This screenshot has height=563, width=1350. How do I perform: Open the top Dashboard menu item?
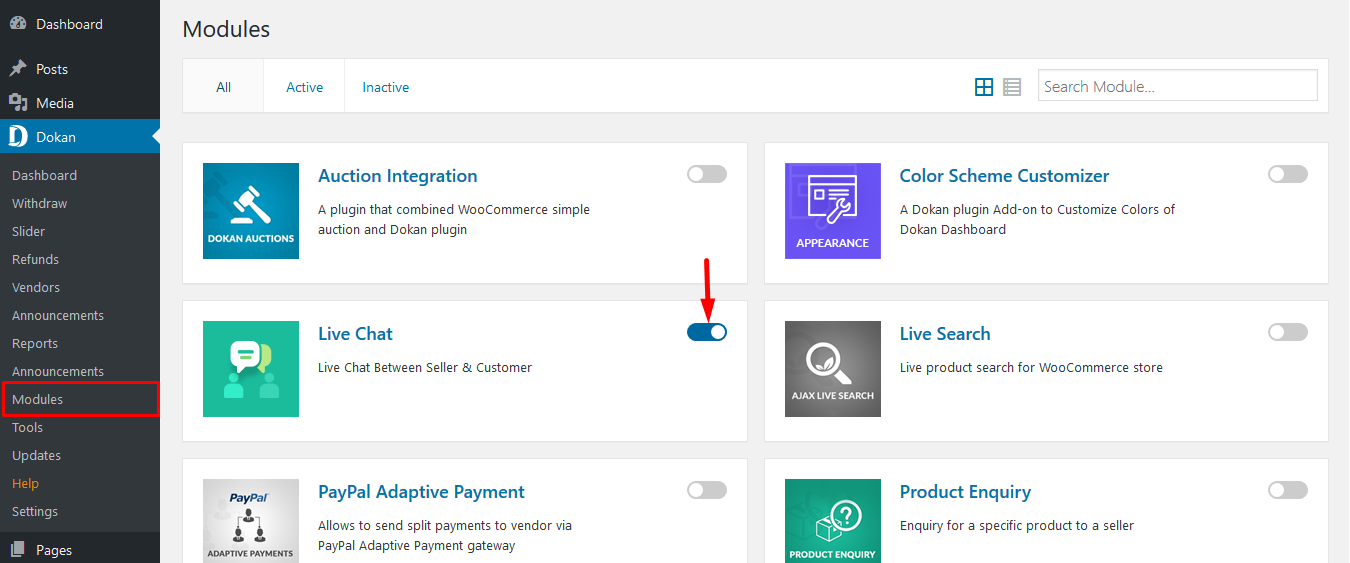point(80,24)
